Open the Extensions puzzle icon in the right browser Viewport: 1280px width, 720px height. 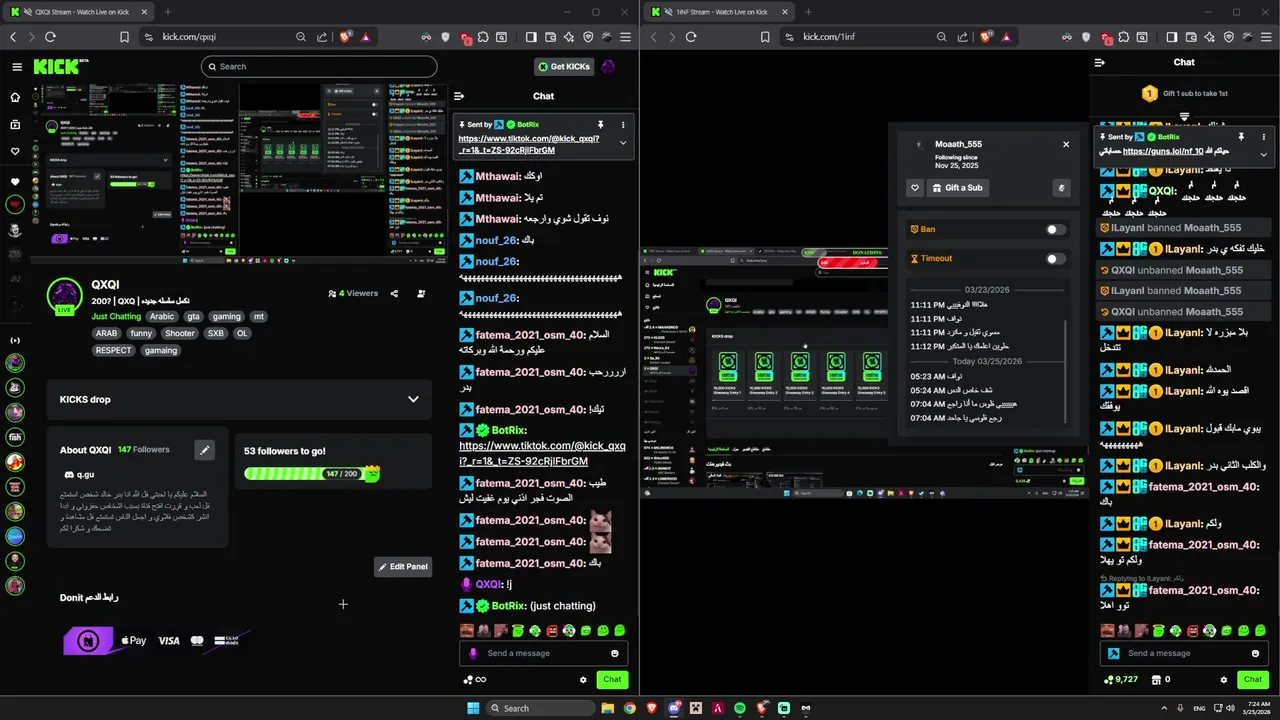(1124, 37)
